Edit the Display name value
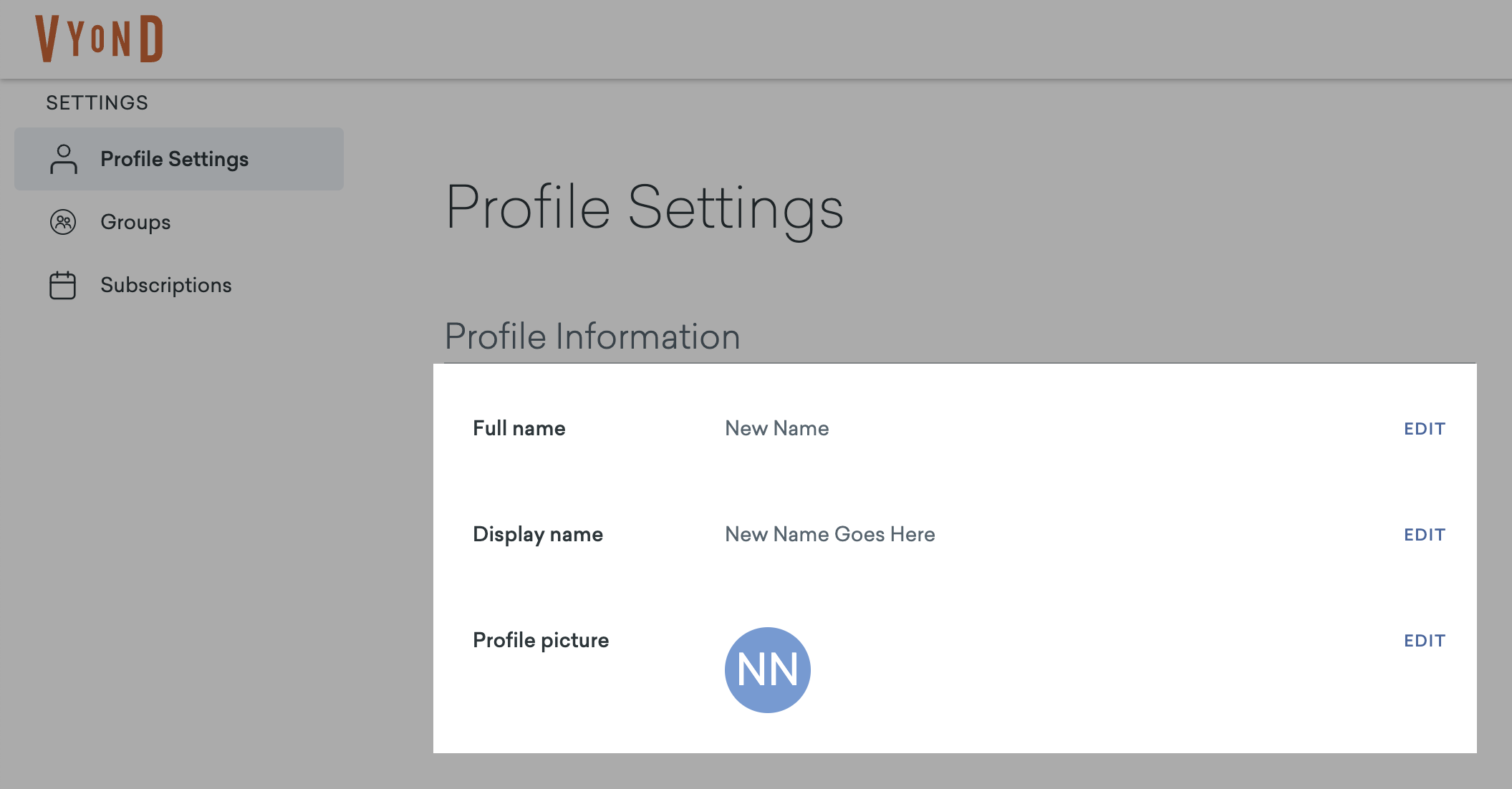The width and height of the screenshot is (1512, 789). (1424, 534)
